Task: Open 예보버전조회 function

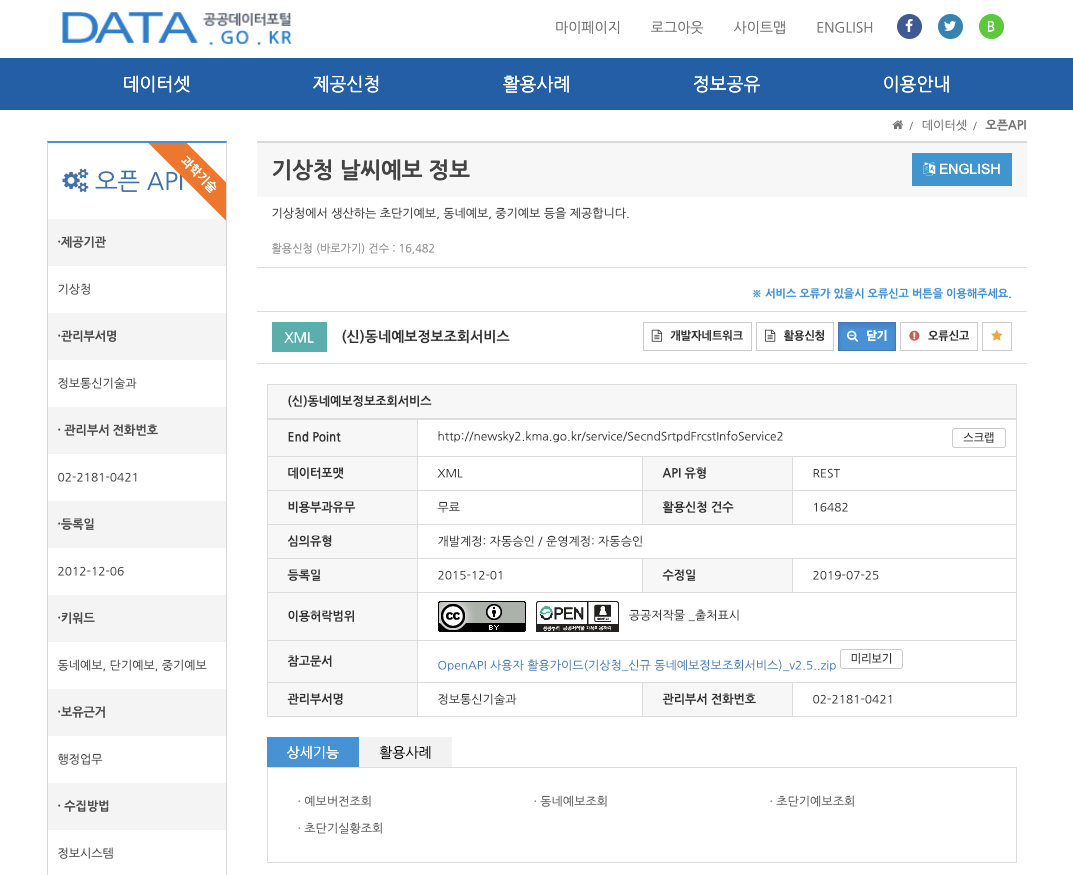Action: 337,800
